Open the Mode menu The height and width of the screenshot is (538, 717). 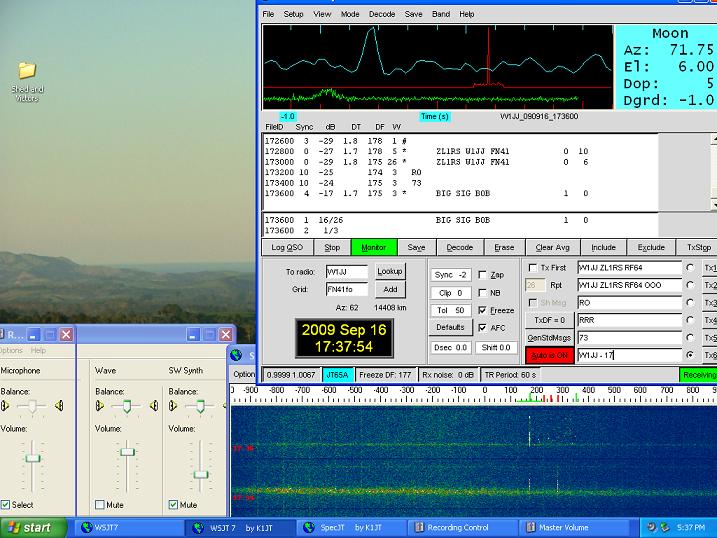tap(350, 15)
